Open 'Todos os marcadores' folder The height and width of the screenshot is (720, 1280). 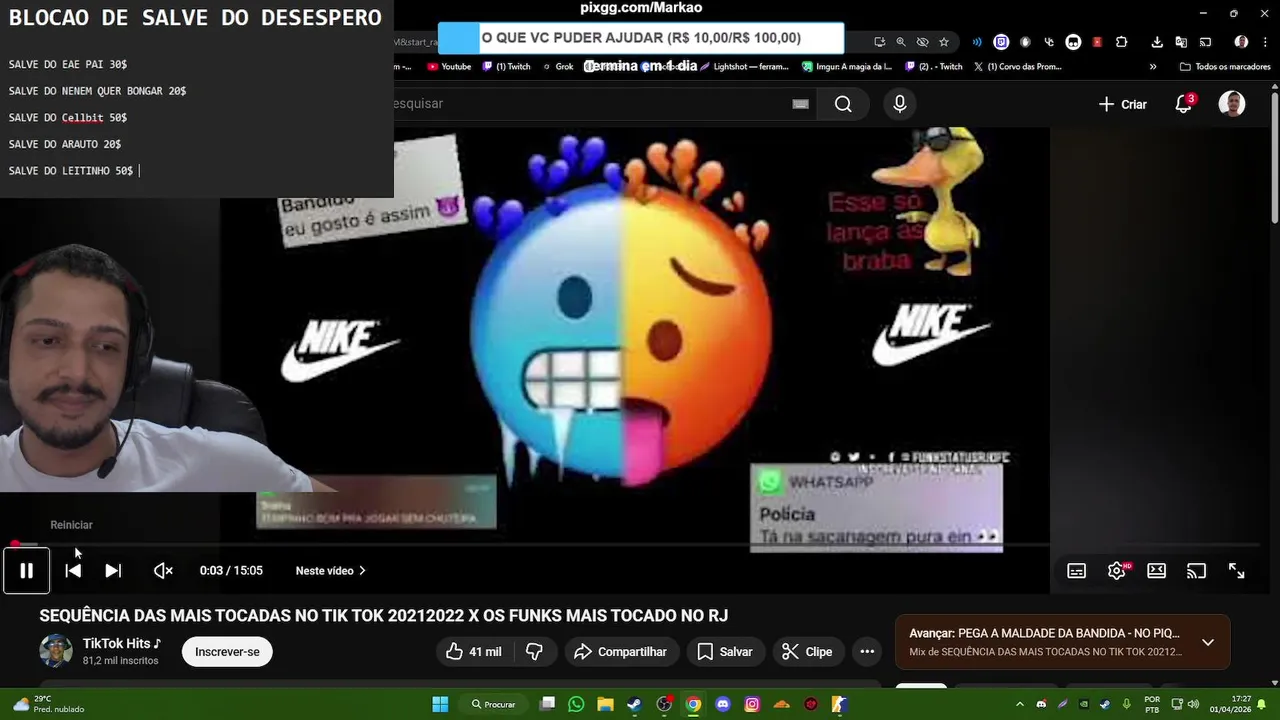pyautogui.click(x=1225, y=67)
